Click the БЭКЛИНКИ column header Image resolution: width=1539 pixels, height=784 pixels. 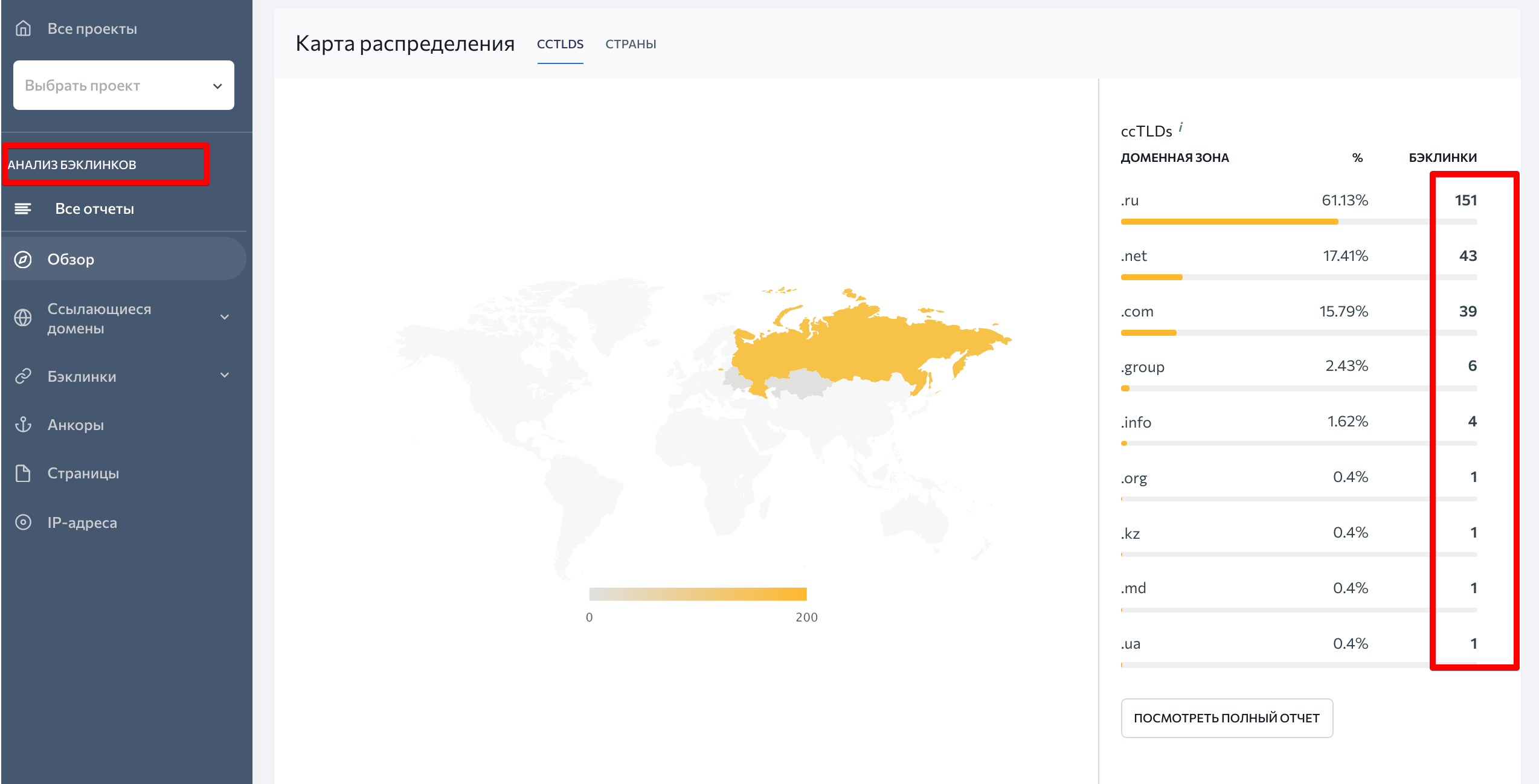point(1442,158)
